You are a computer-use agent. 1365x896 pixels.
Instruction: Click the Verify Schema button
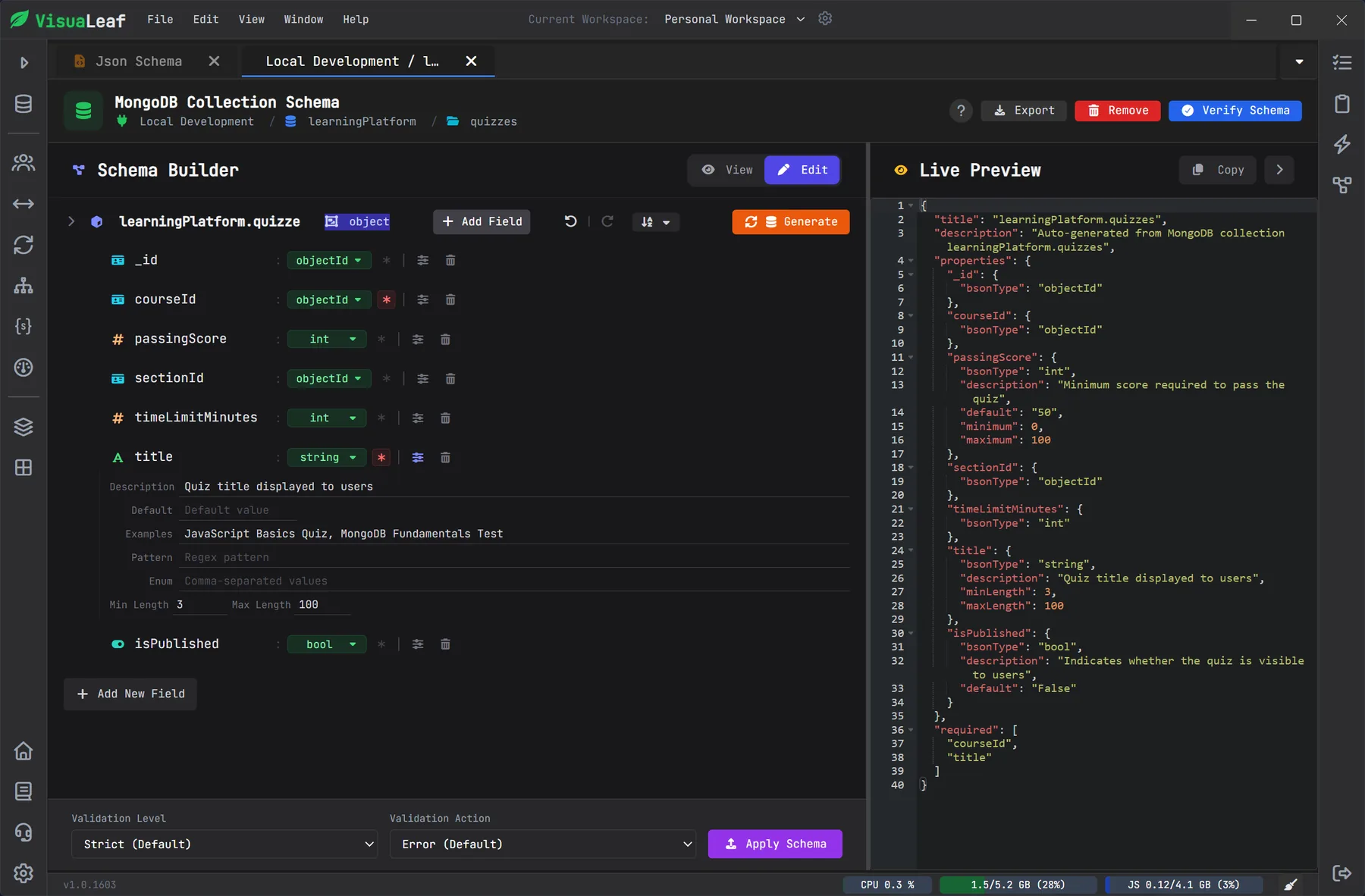tap(1235, 111)
